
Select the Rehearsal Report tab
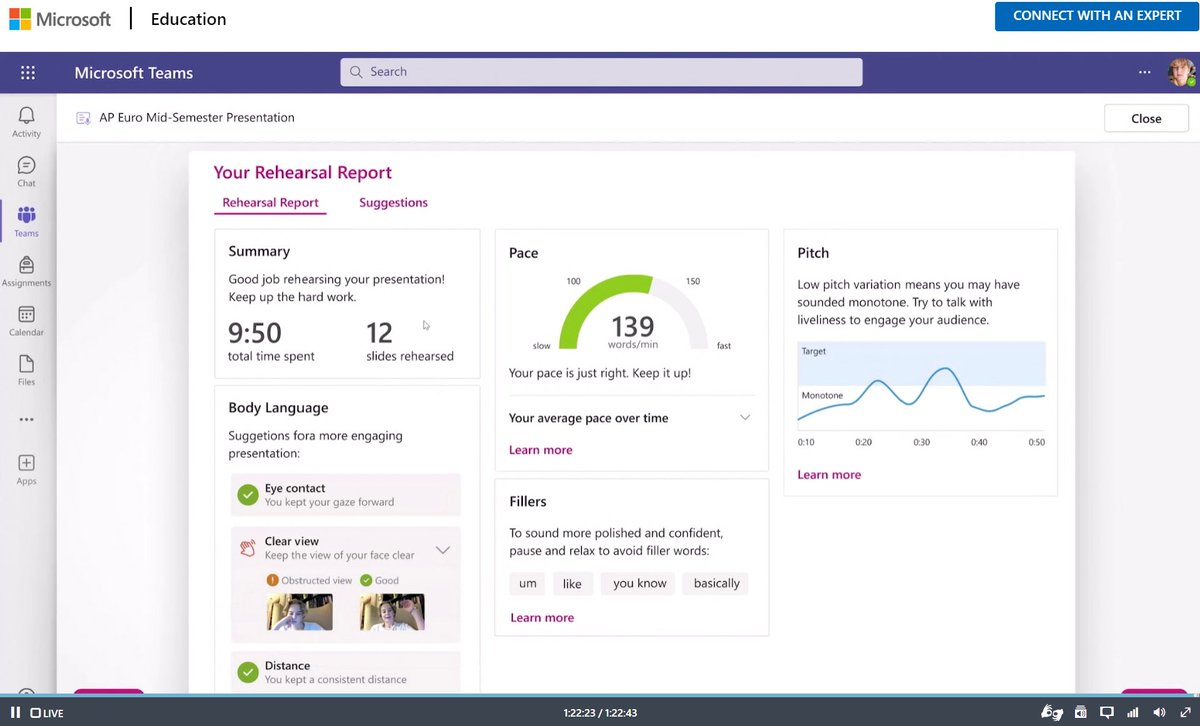[x=270, y=202]
